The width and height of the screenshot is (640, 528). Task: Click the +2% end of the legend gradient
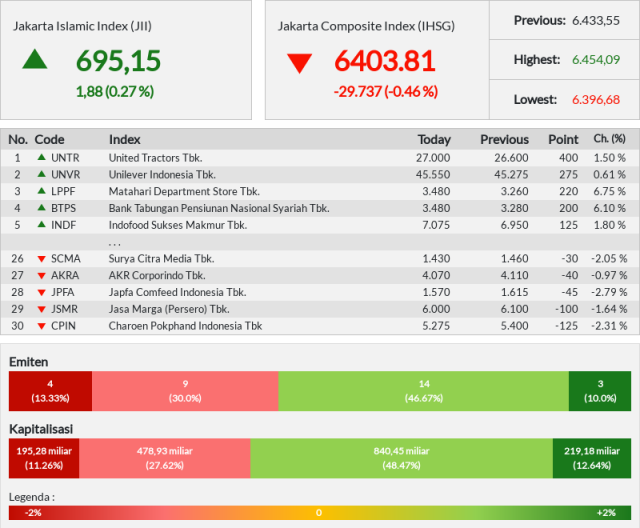pyautogui.click(x=606, y=513)
